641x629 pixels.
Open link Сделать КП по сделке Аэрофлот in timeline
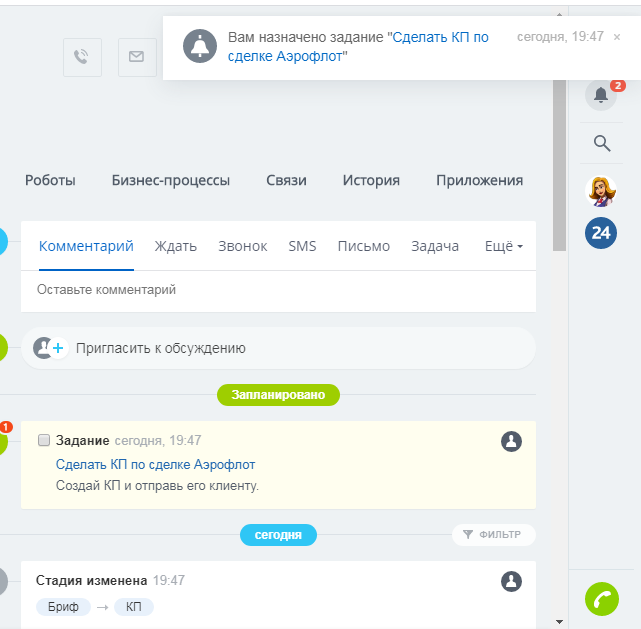[156, 464]
